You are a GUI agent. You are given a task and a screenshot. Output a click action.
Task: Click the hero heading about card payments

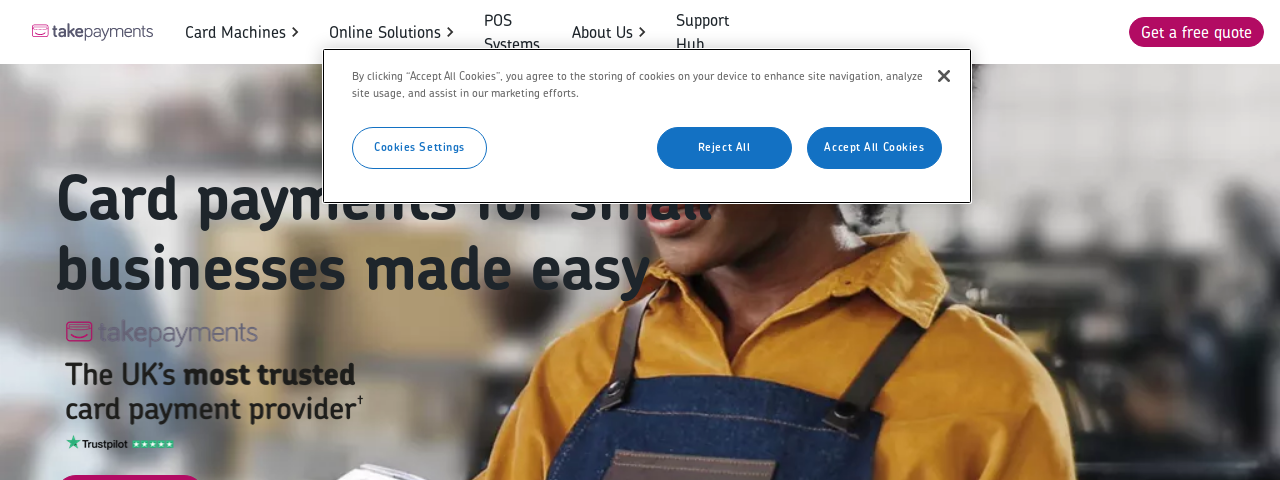(385, 232)
